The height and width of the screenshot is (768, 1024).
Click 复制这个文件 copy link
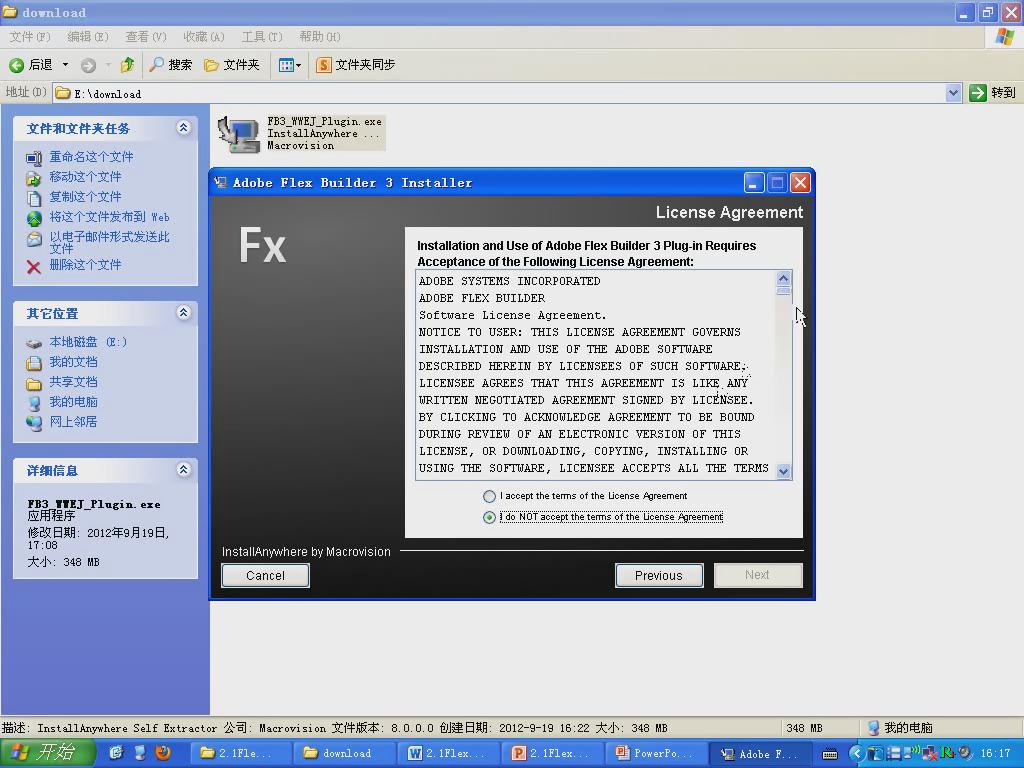tap(86, 197)
